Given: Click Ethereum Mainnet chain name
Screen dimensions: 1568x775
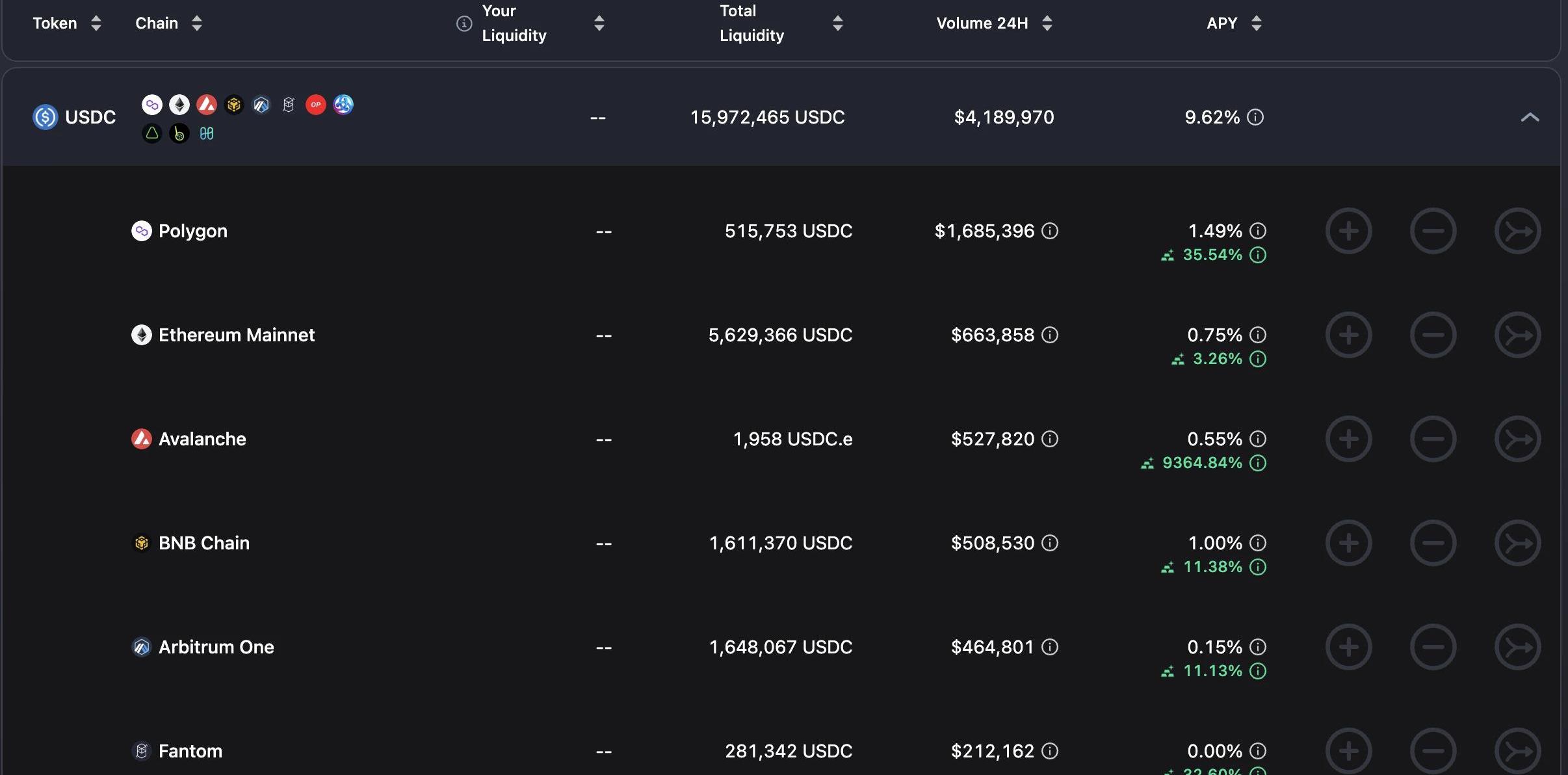Looking at the screenshot, I should 236,335.
